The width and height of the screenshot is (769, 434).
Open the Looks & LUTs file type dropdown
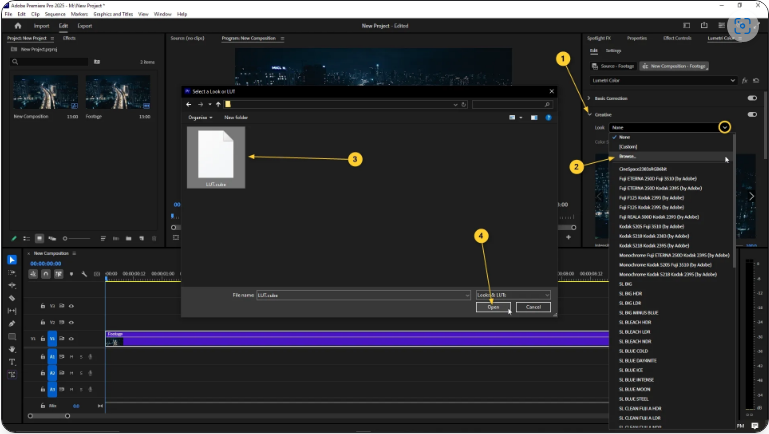(x=513, y=295)
